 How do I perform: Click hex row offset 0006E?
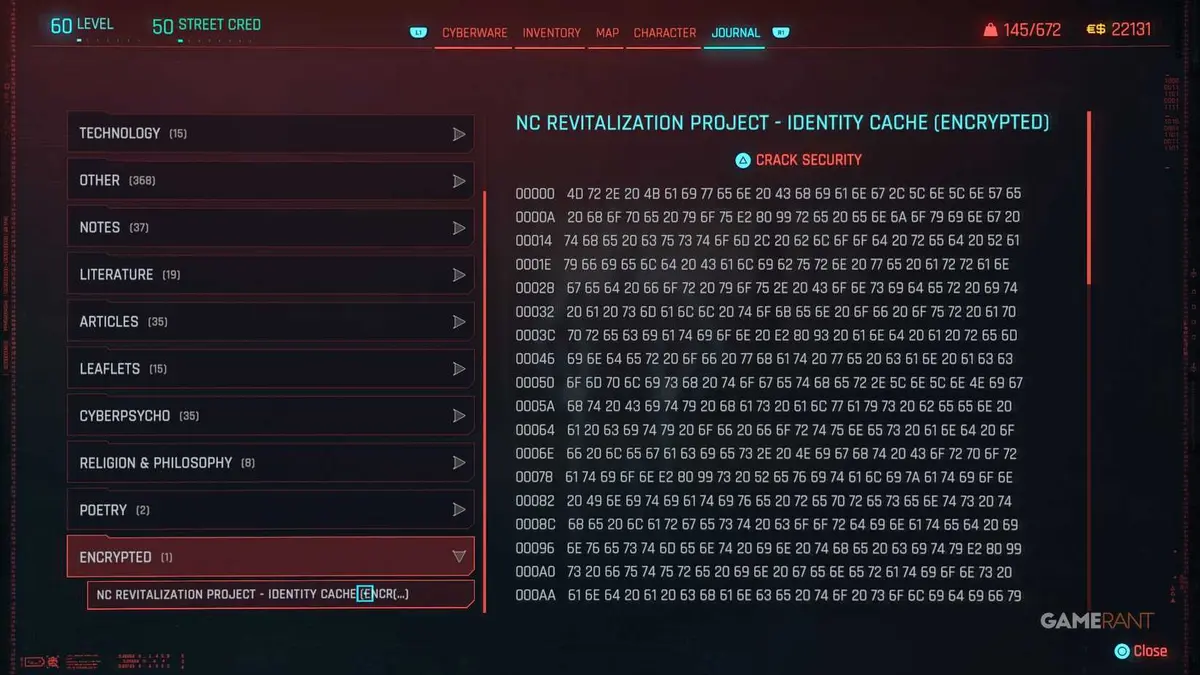click(x=535, y=454)
